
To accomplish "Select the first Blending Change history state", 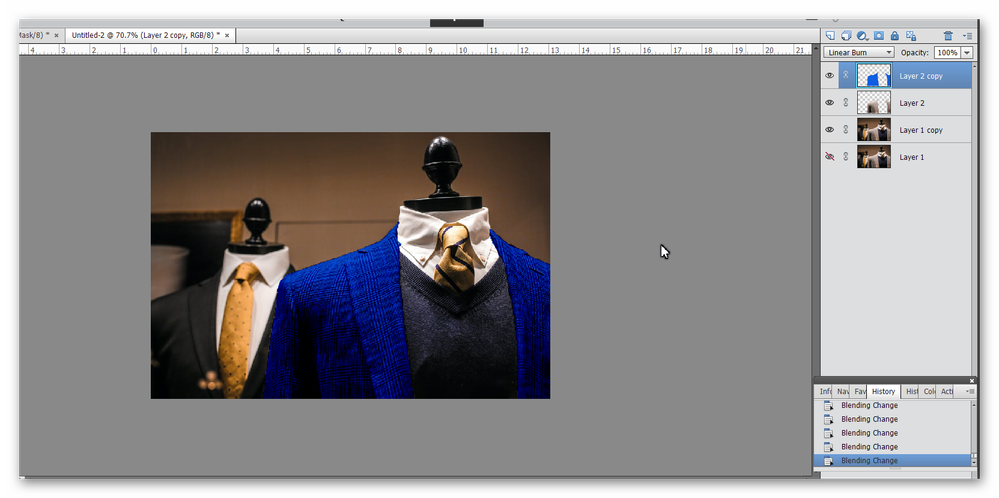I will tap(869, 405).
